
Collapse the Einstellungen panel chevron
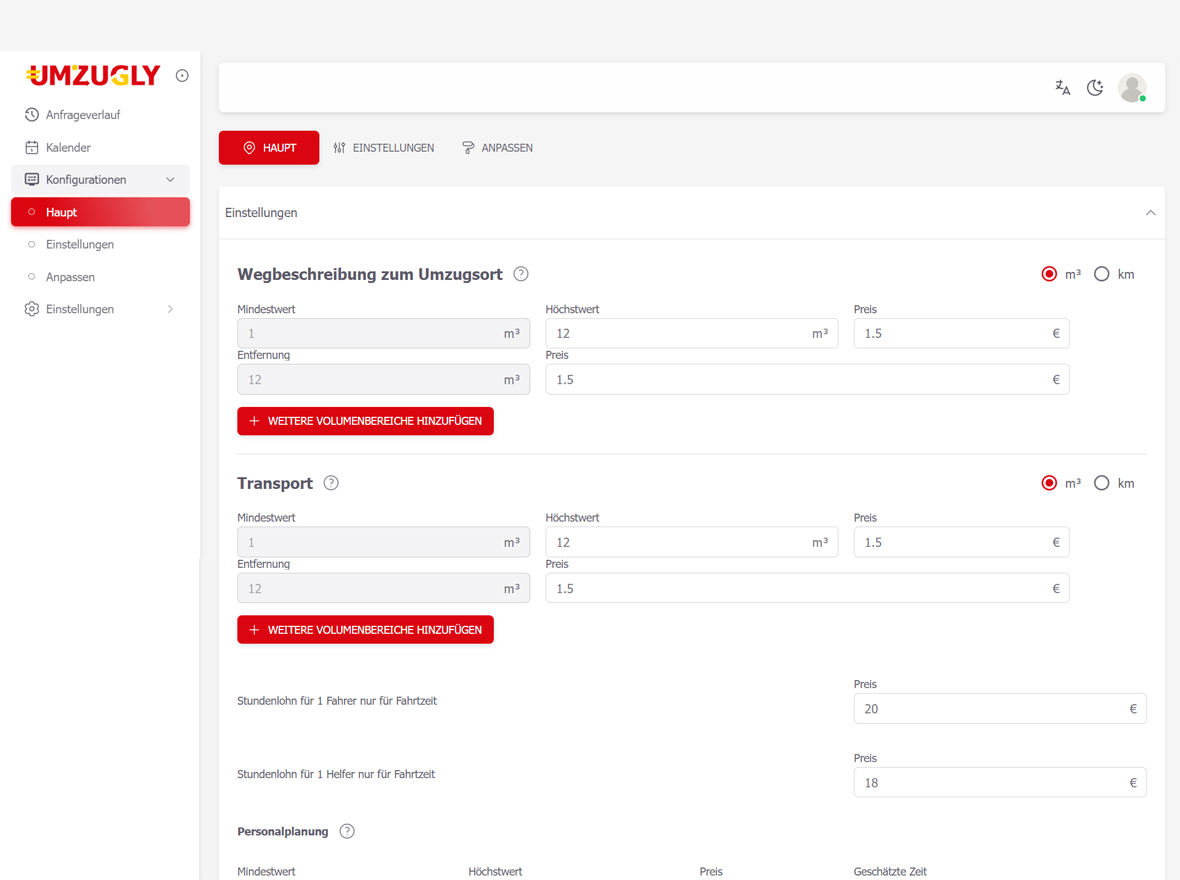click(1150, 213)
